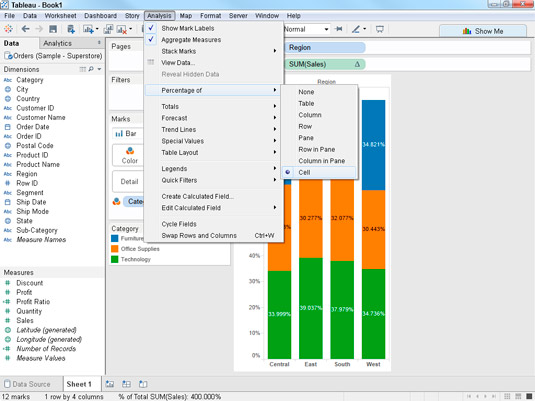Click the Show Sheet Sorter status icon
535x401 pixels.
pos(507,396)
